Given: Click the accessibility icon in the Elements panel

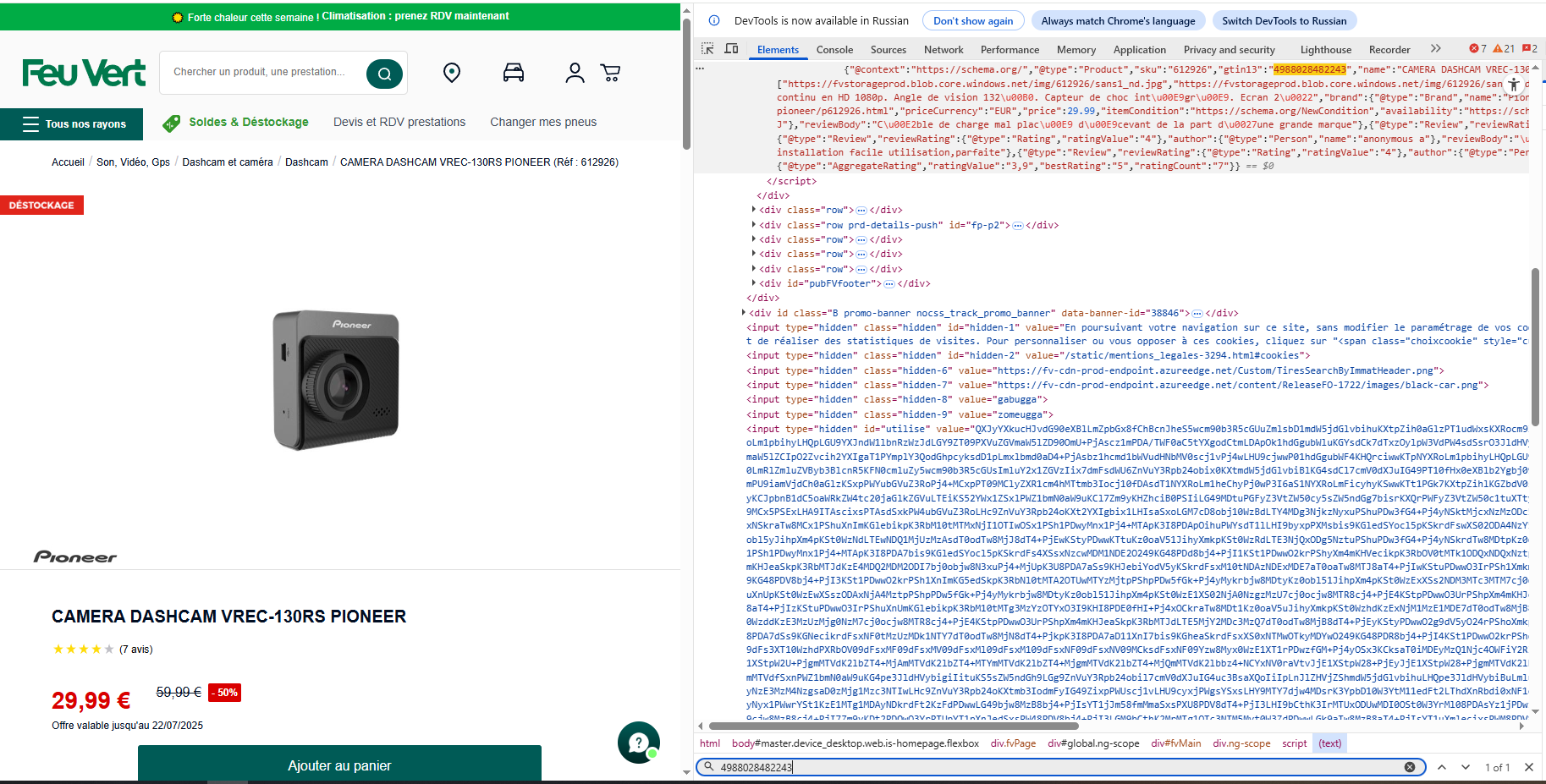Looking at the screenshot, I should [x=1514, y=85].
